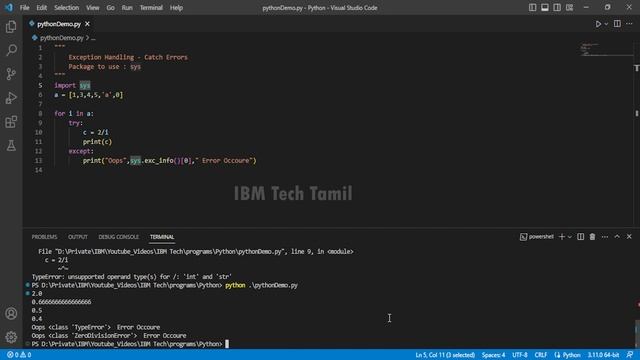Open terminal panel More Actions ellipsis

(x=605, y=237)
